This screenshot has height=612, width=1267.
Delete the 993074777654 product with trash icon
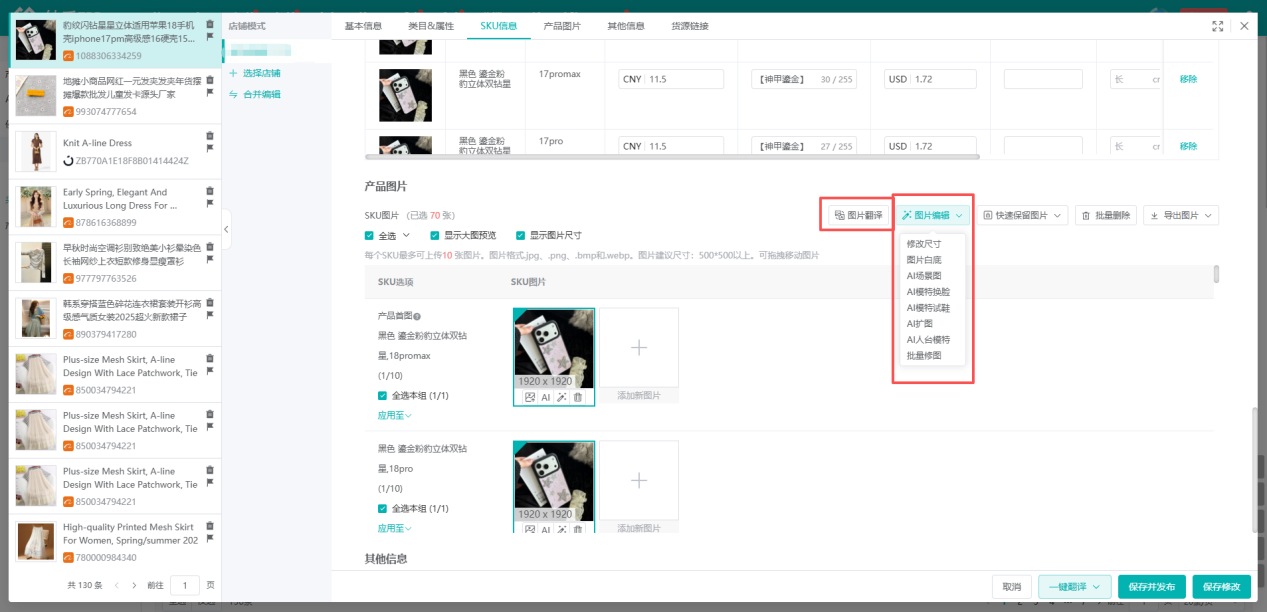(x=210, y=79)
